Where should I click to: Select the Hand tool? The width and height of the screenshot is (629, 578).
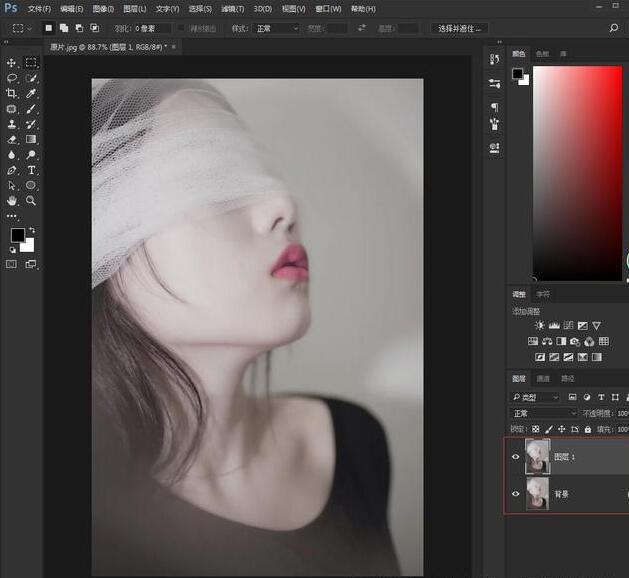(12, 201)
